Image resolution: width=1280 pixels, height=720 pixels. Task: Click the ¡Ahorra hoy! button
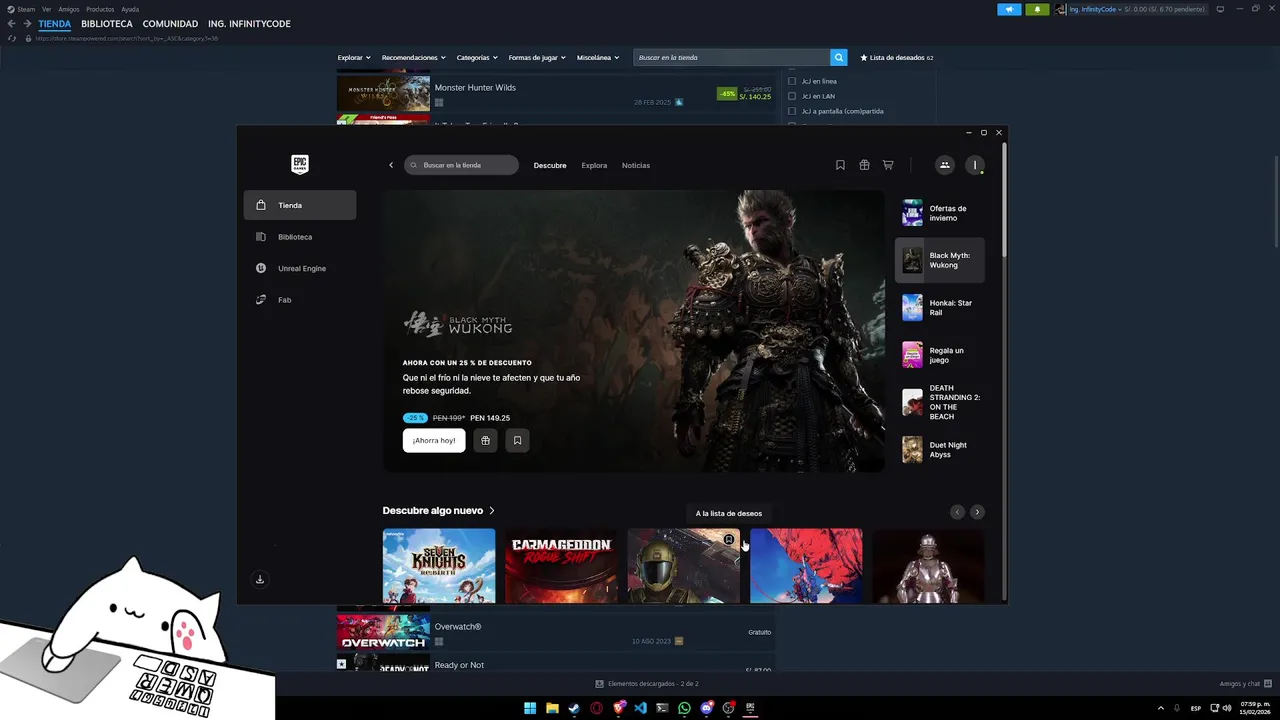(x=434, y=440)
